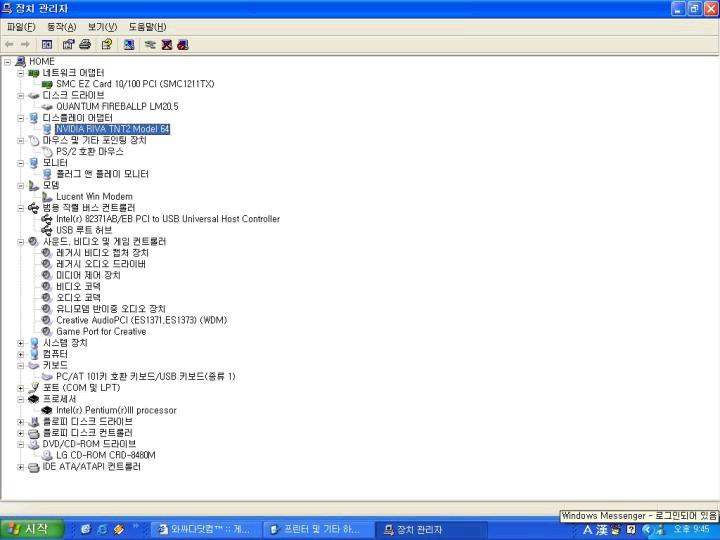Expand the 포트 (COM 및 LPT) category
The image size is (720, 540).
(21, 388)
